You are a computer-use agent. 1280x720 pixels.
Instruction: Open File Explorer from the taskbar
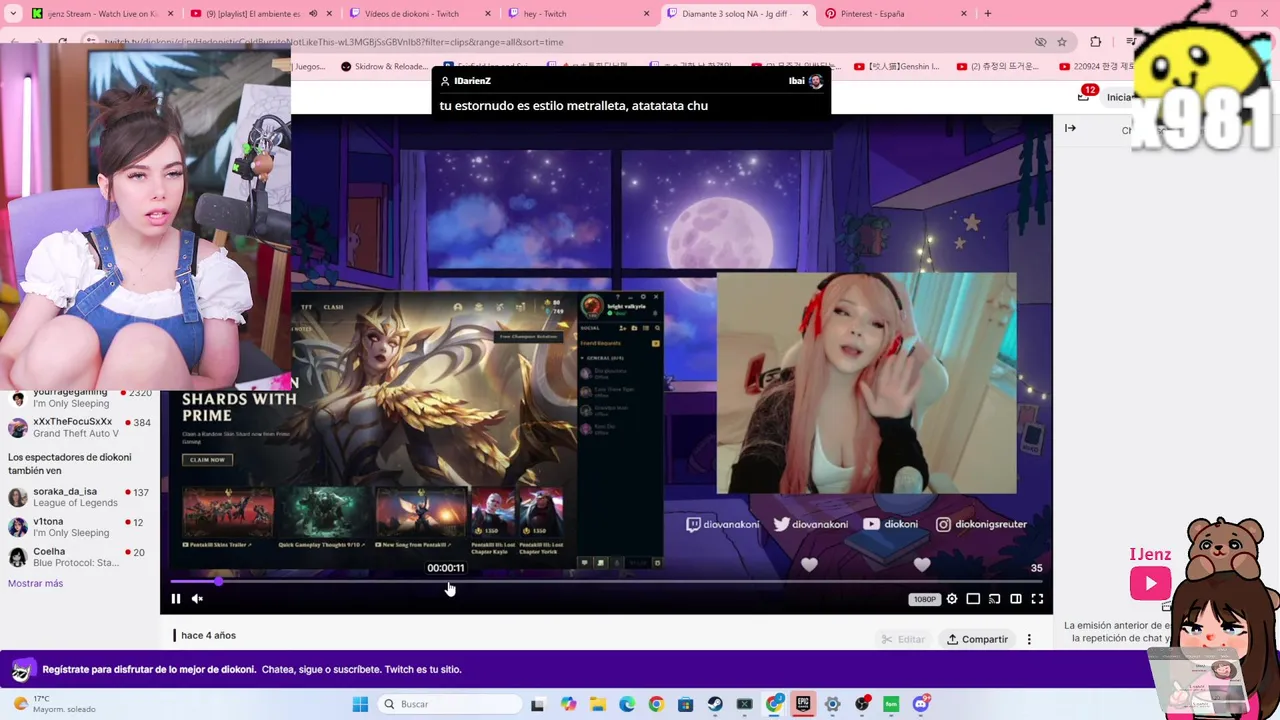click(597, 704)
